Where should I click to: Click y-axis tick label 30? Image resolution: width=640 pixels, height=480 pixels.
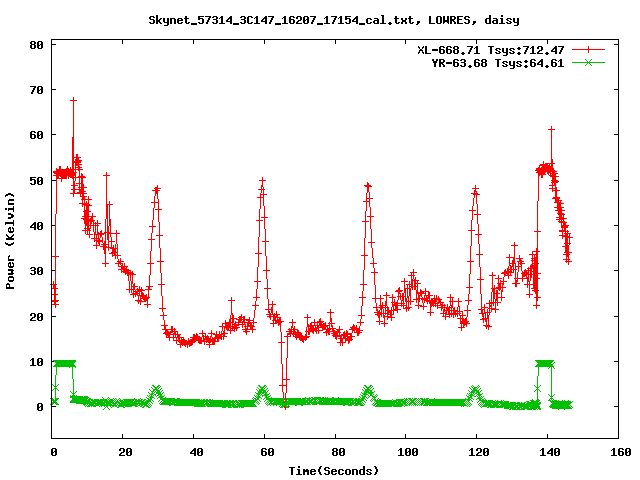click(36, 271)
